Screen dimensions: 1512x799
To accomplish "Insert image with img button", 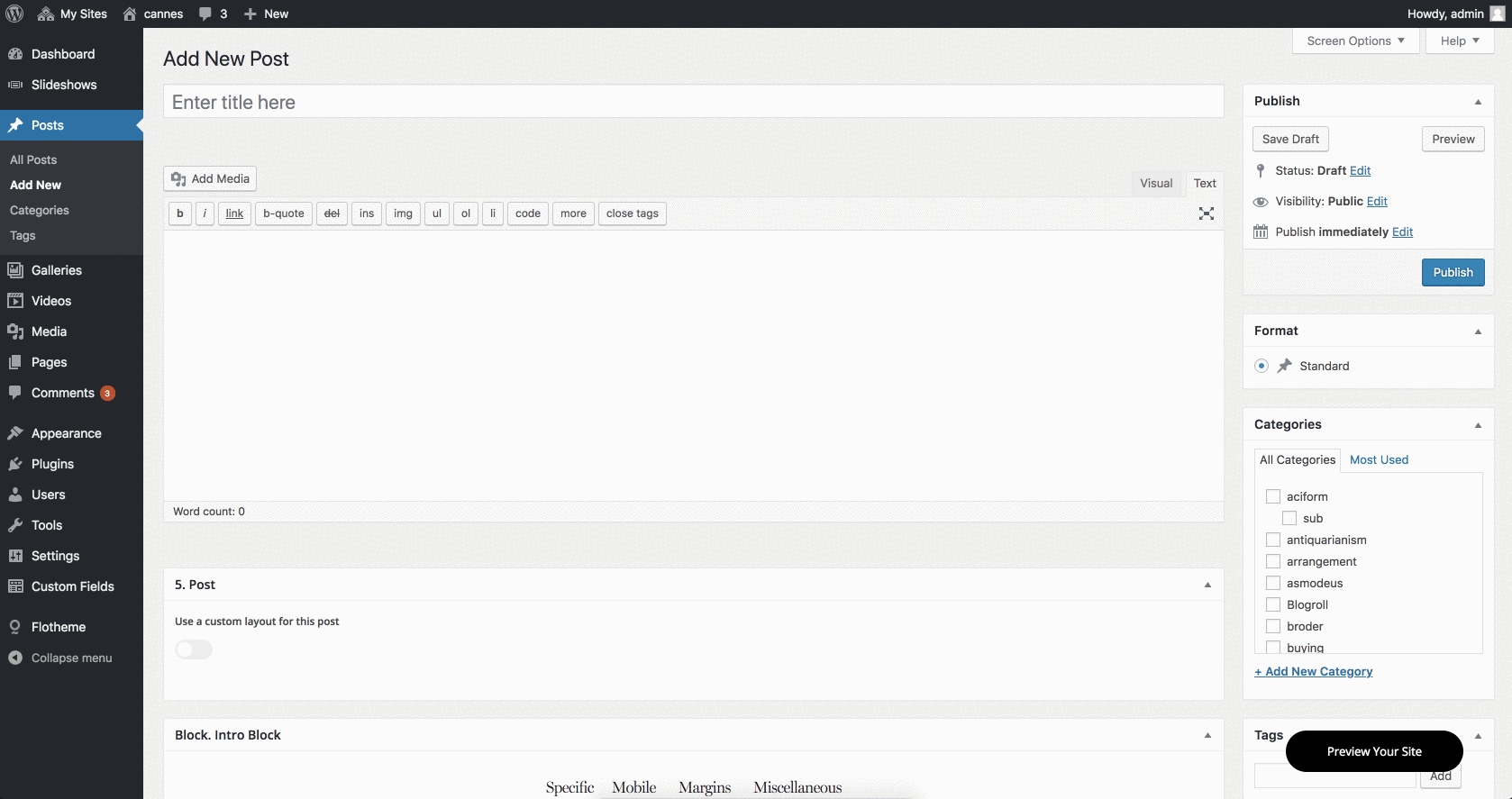I will point(403,213).
